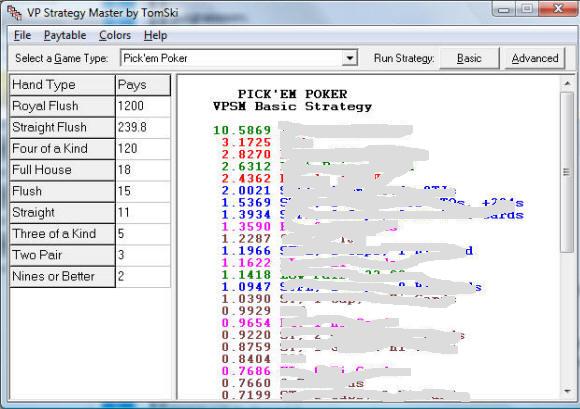The image size is (580, 409).
Task: Select the Full House row label
Action: pos(62,170)
